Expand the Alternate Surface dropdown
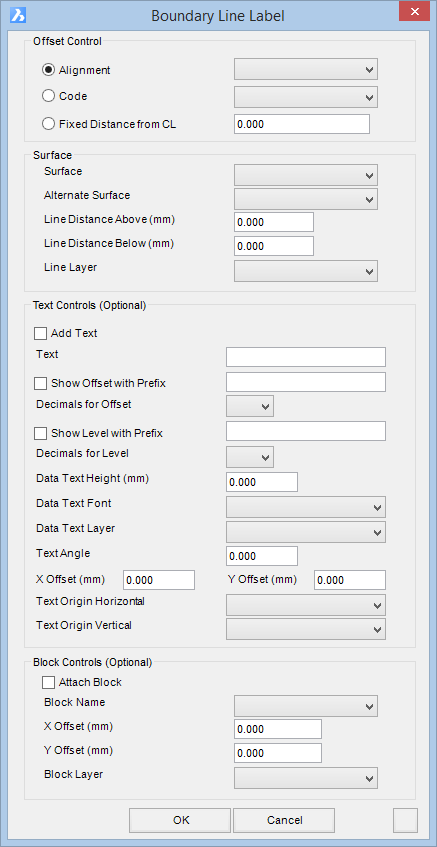 pos(306,199)
